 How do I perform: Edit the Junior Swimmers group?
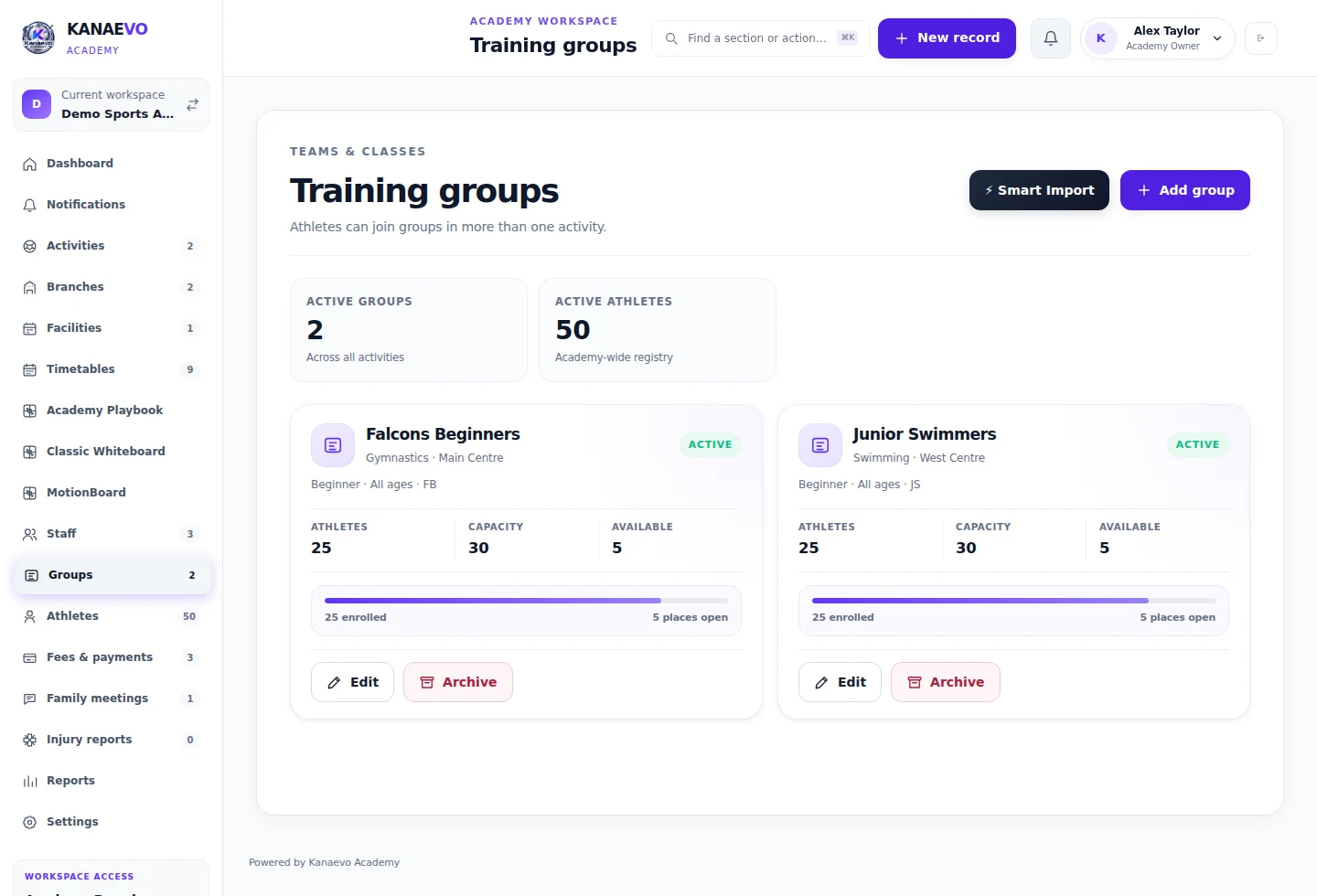(x=840, y=682)
